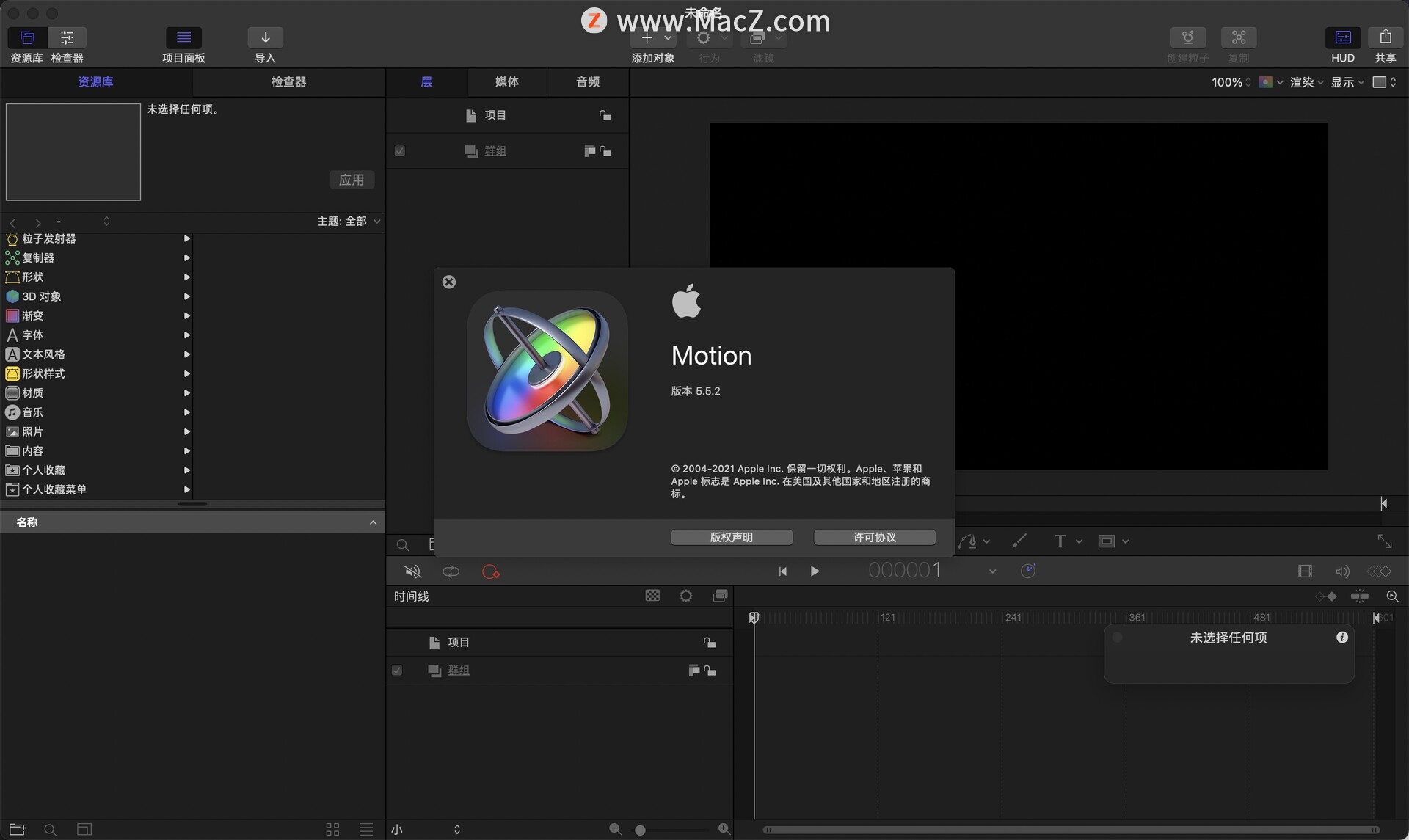Select the rectangle mask tool
This screenshot has height=840, width=1409.
click(1107, 541)
